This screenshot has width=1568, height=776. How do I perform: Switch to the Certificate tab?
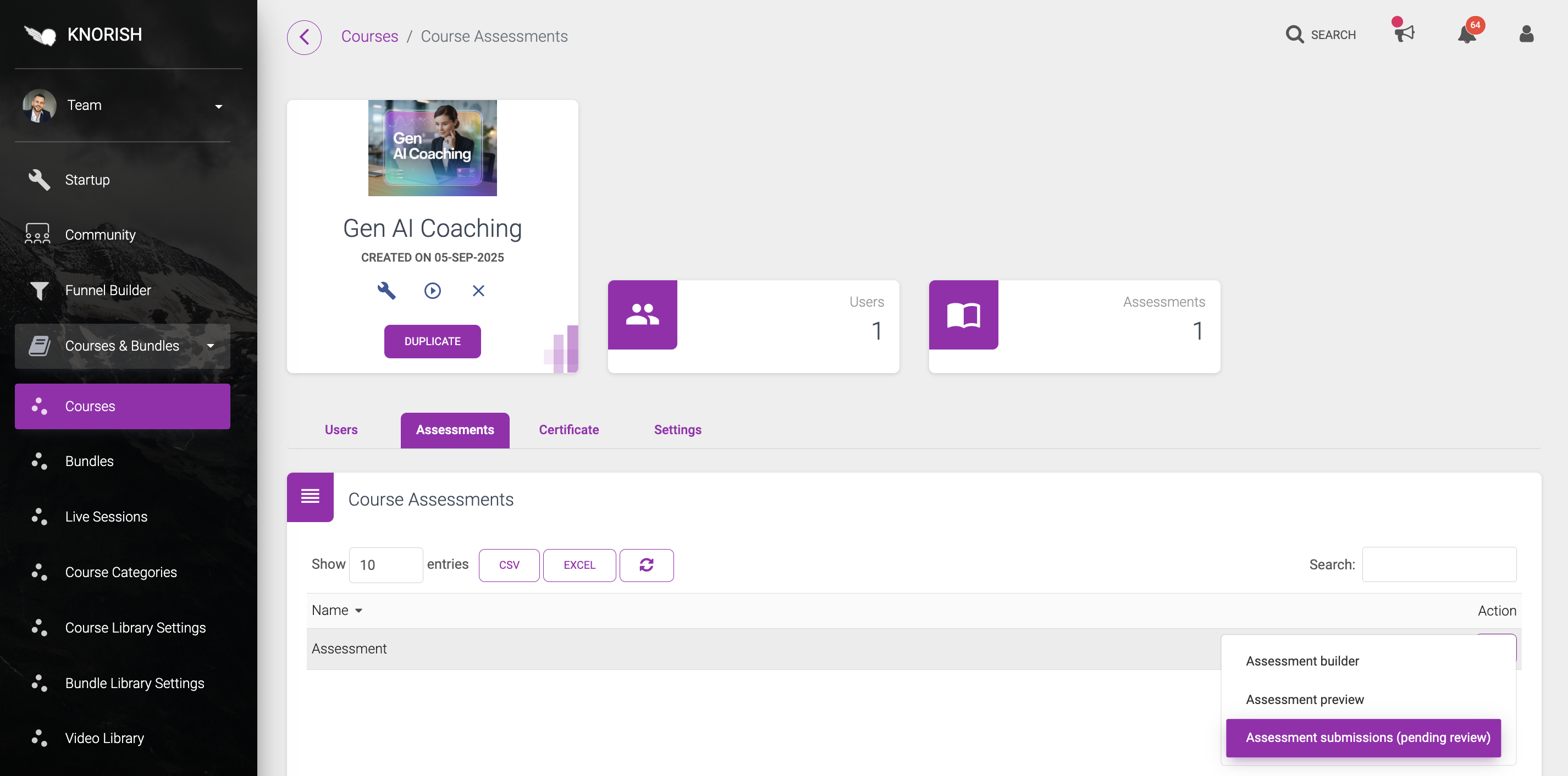point(568,430)
